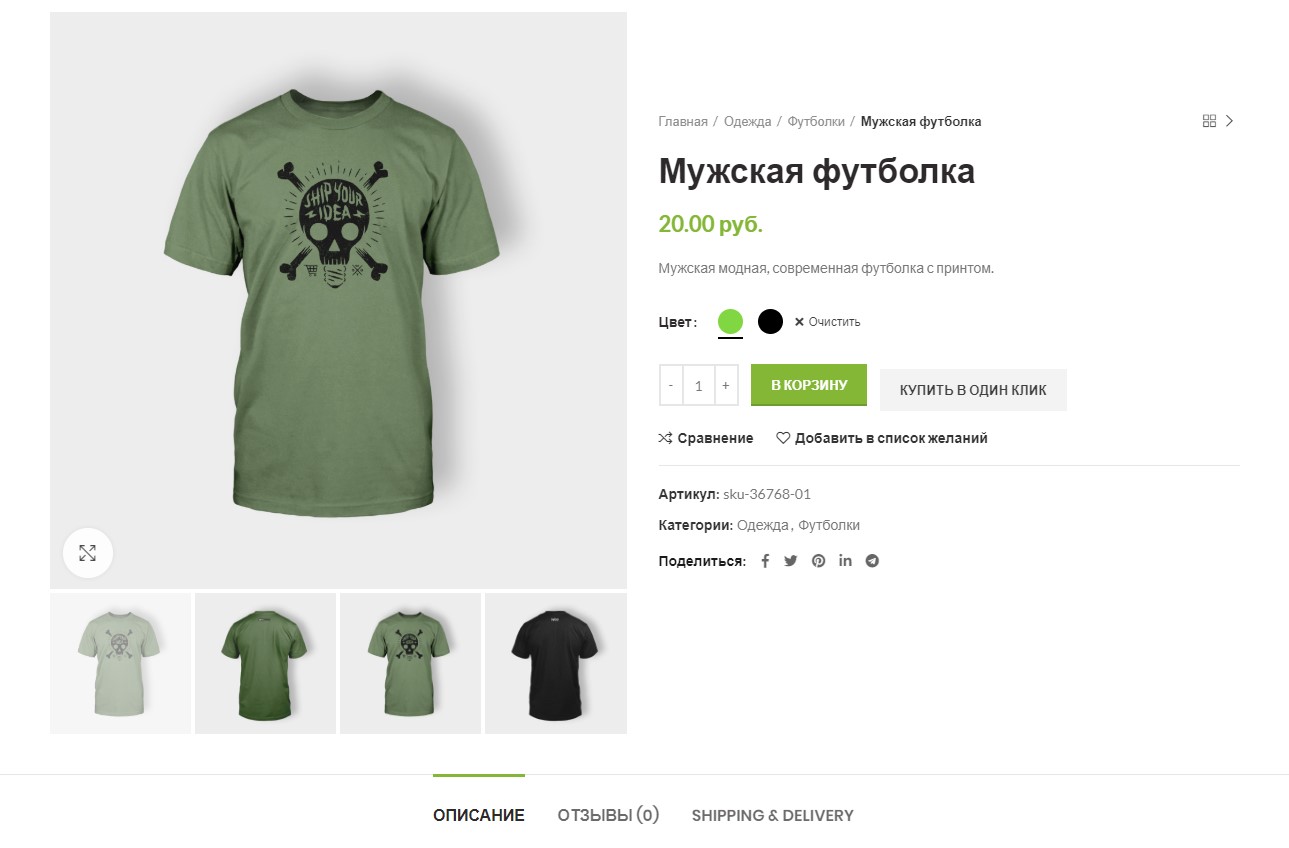The image size is (1289, 848).
Task: Share product via Telegram
Action: 872,561
